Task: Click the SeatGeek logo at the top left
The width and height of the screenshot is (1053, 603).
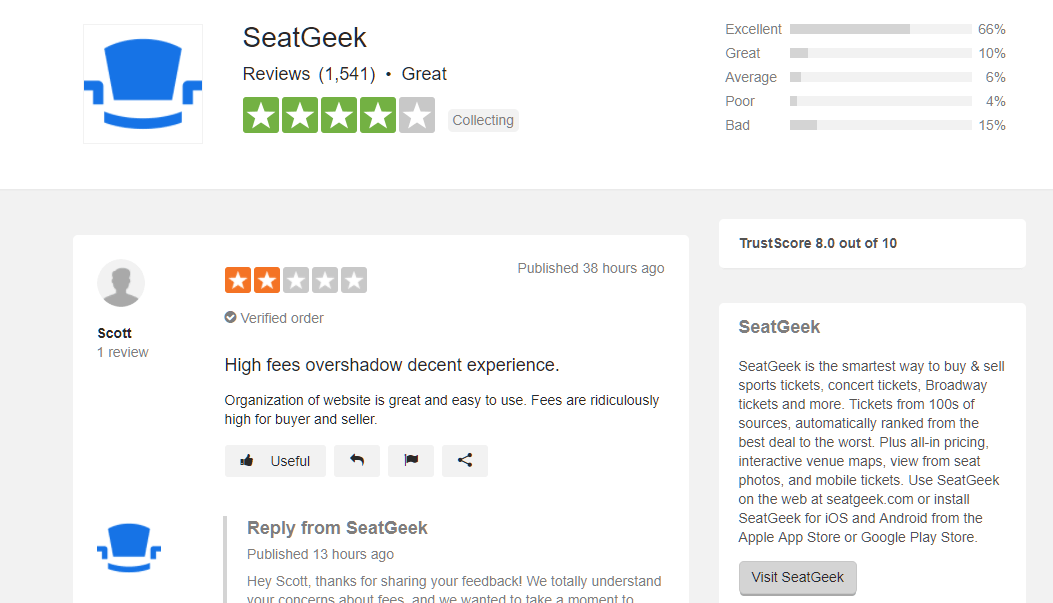Action: point(142,83)
